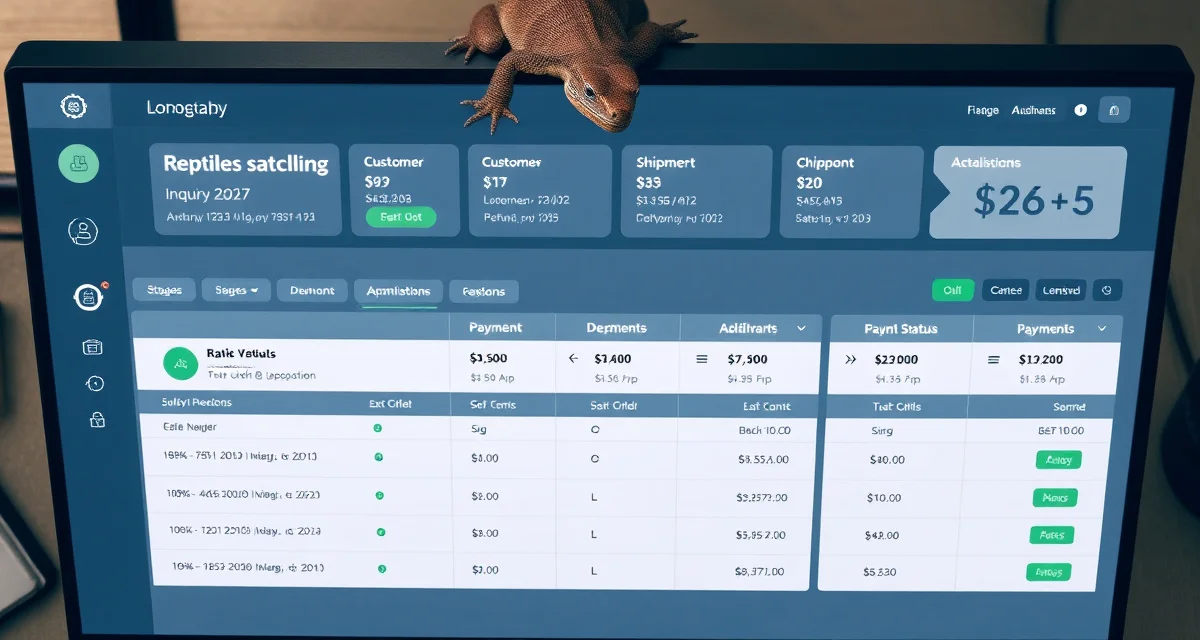Open the green highlighted sidebar icon
1200x640 pixels.
pyautogui.click(x=79, y=163)
